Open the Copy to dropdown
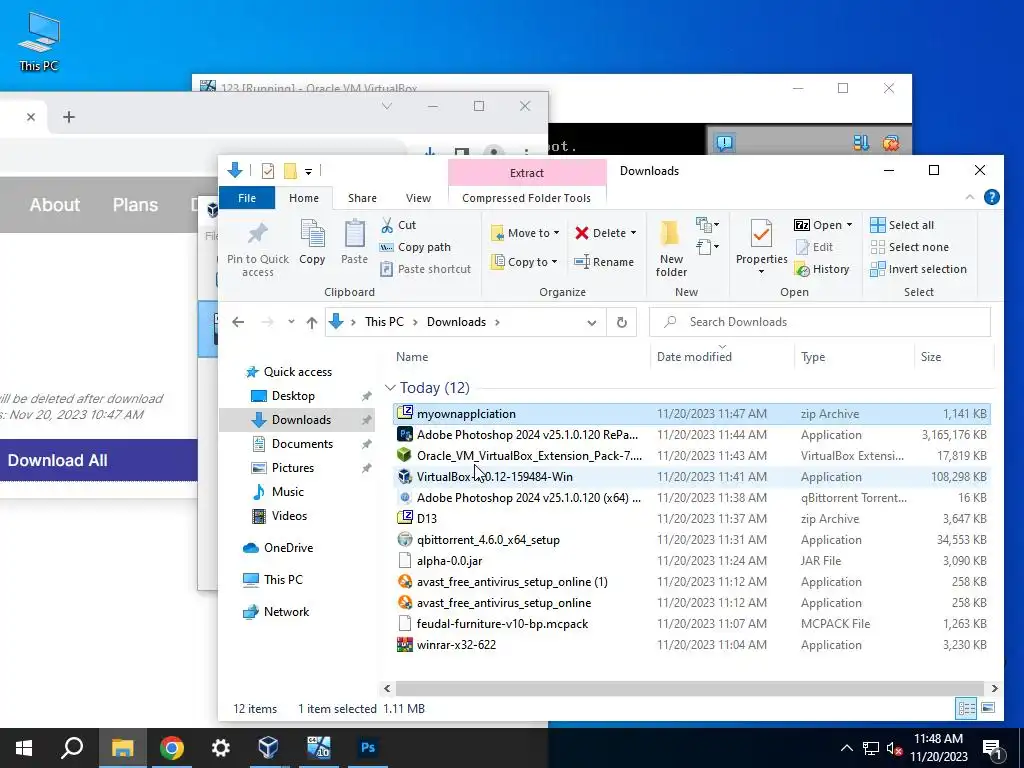The width and height of the screenshot is (1024, 768). click(524, 262)
